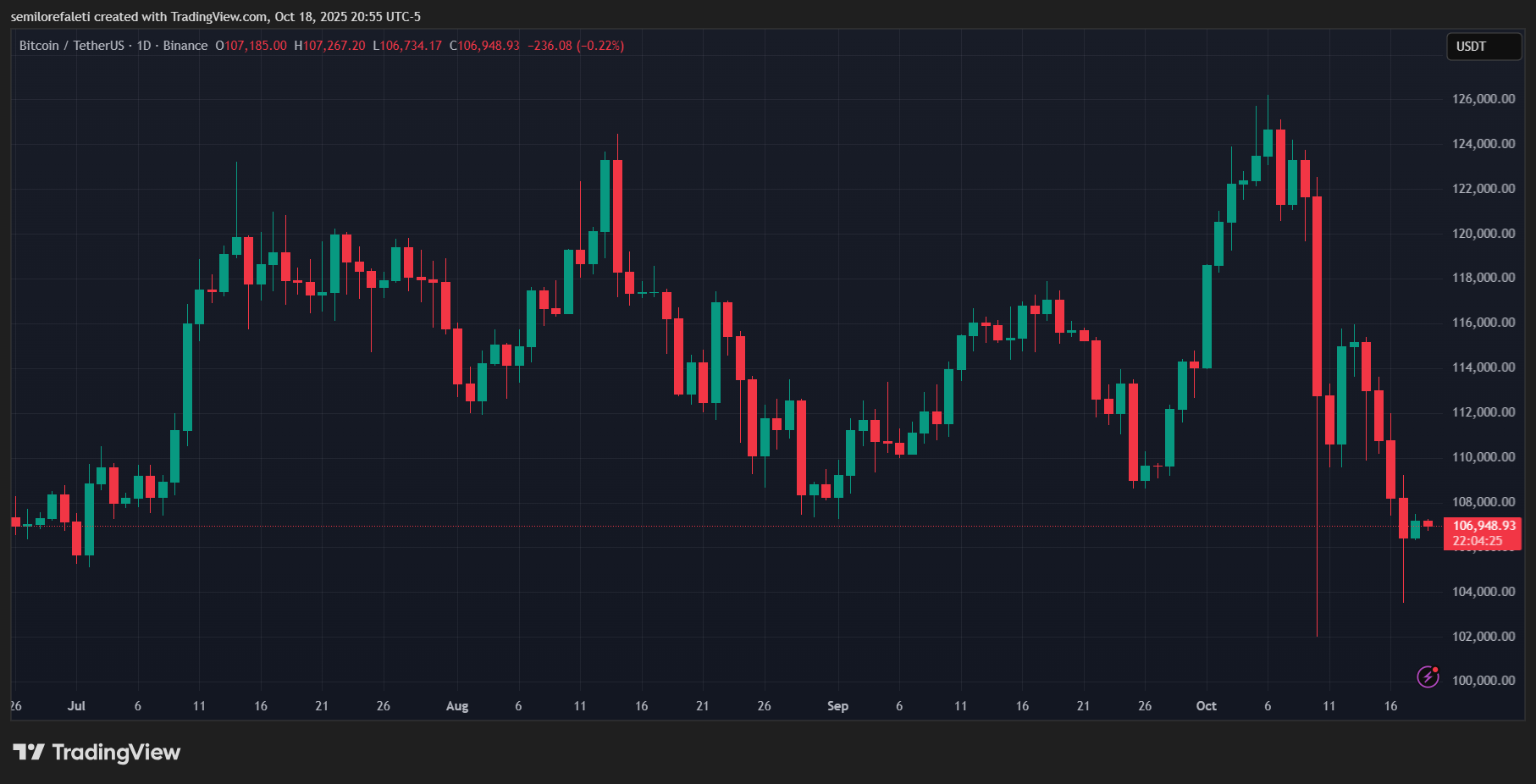1536x784 pixels.
Task: Select the Oct marker on time axis
Action: point(1206,706)
